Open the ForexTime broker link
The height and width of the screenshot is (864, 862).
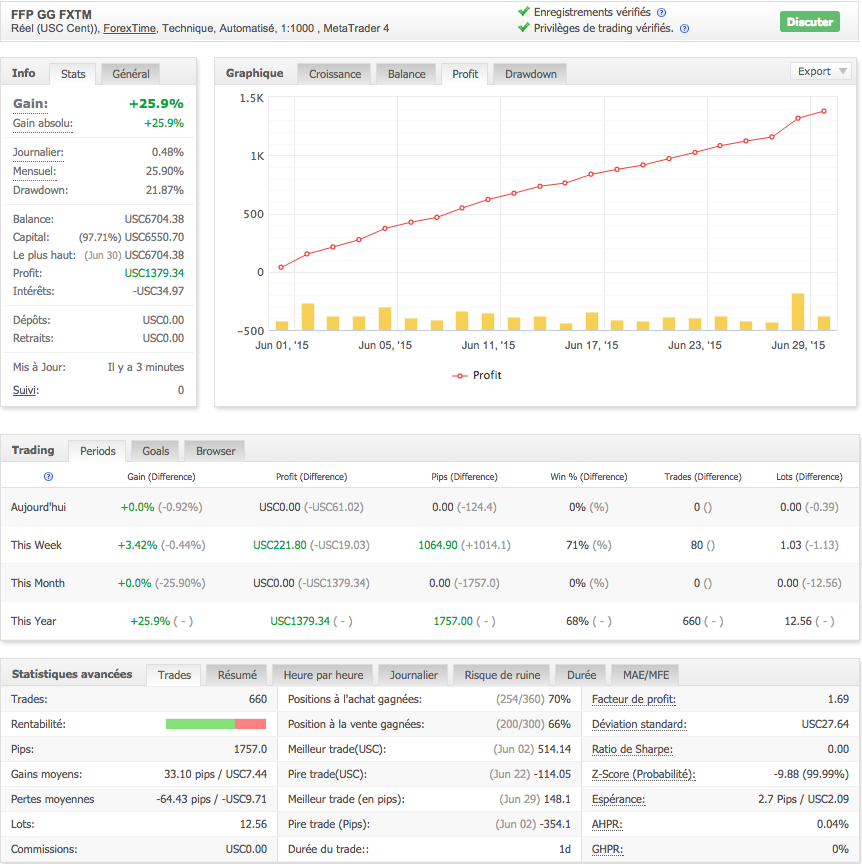(x=130, y=28)
